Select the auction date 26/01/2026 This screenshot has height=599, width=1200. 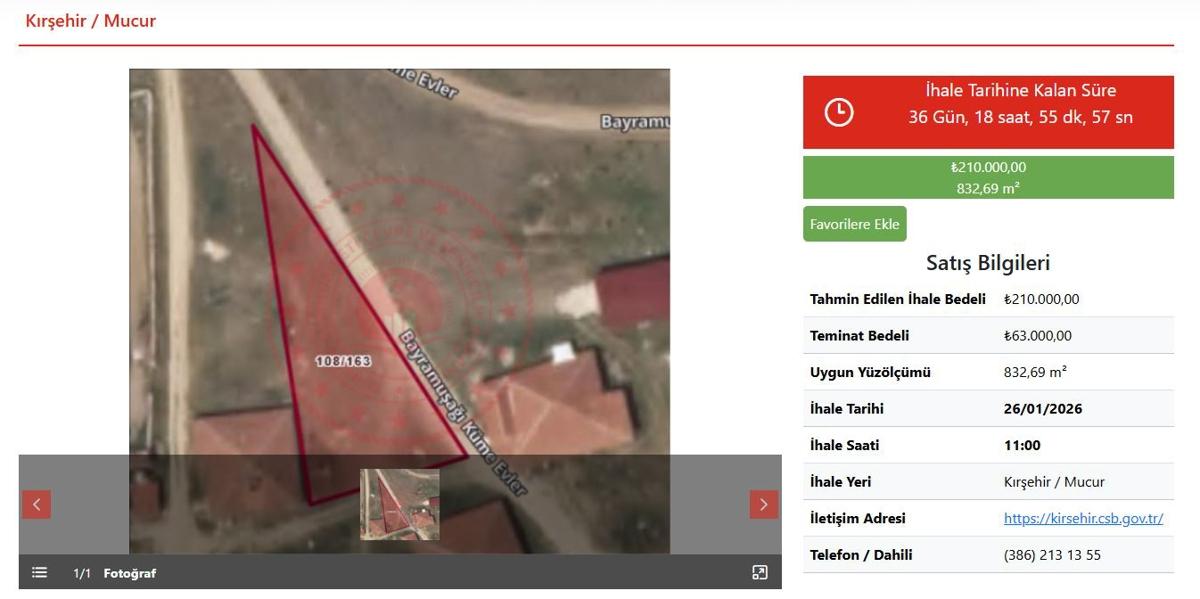(x=1042, y=409)
